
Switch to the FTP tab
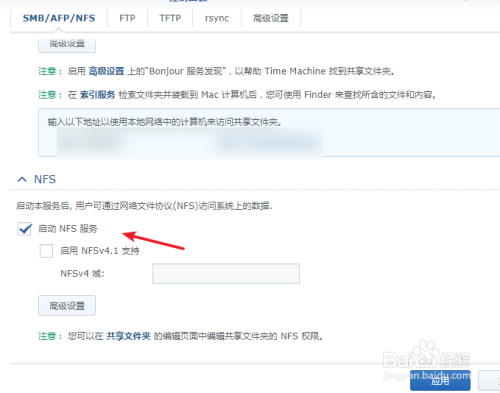coord(127,18)
